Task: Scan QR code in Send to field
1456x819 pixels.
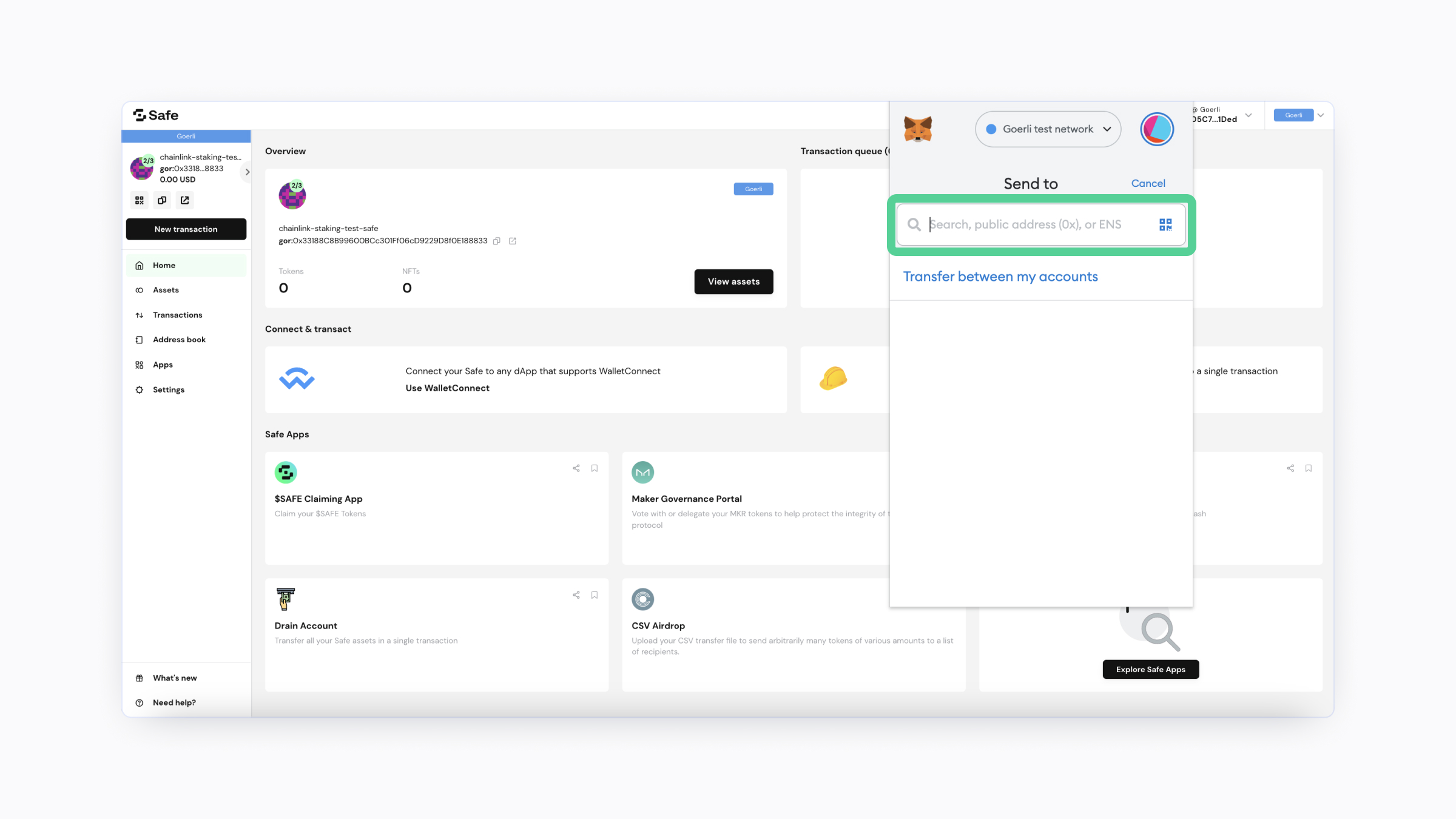Action: [1165, 224]
